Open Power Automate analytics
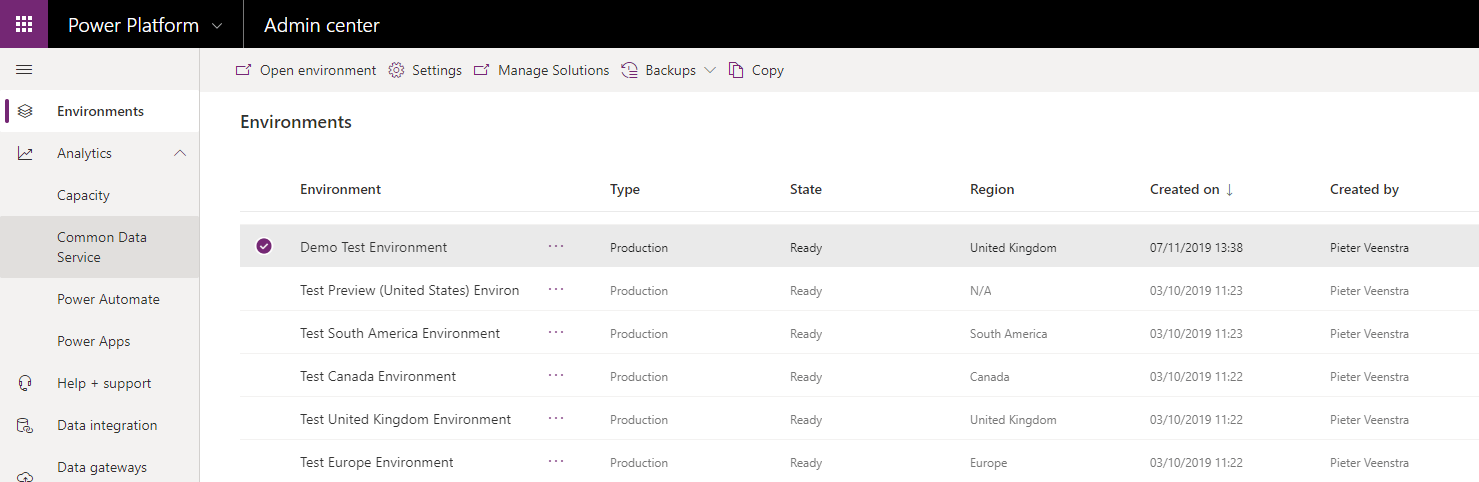This screenshot has width=1479, height=482. click(x=108, y=299)
